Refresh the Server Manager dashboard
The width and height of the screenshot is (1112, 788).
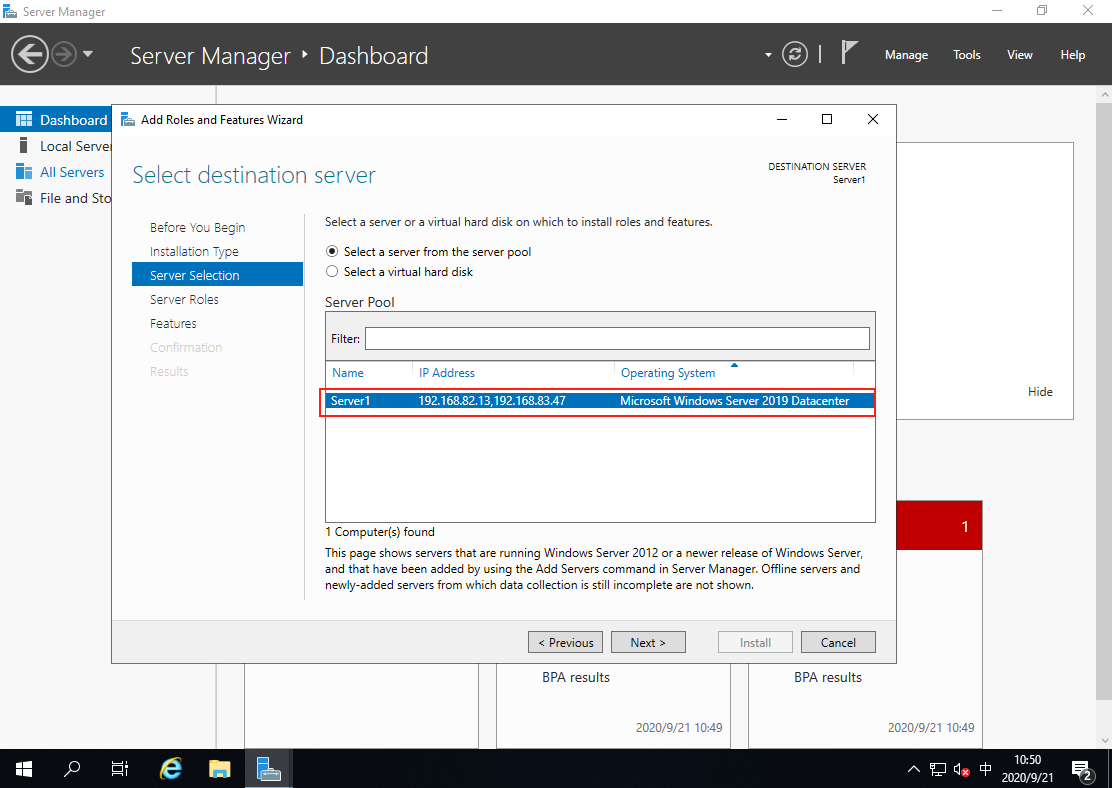click(x=794, y=55)
